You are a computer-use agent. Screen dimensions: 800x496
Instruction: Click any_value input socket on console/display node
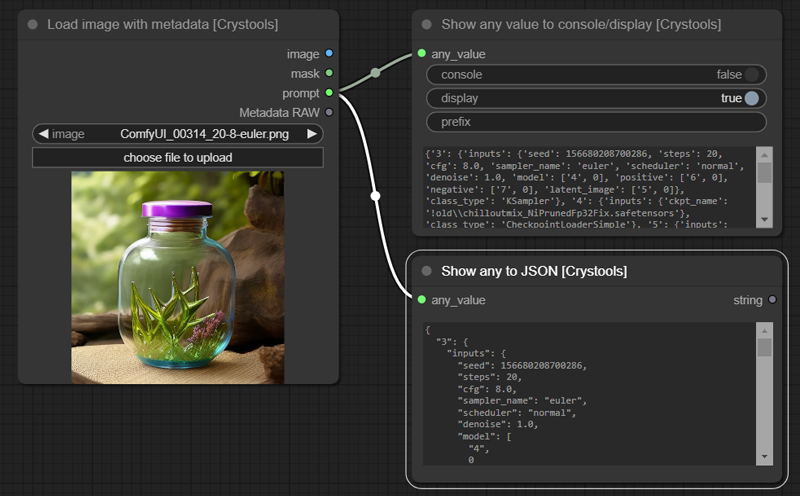point(421,54)
